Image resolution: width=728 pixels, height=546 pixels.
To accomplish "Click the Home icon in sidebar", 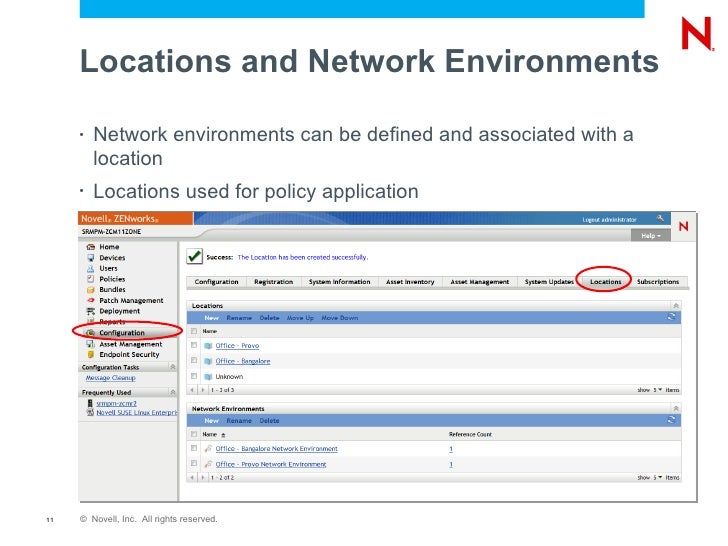I will point(91,247).
